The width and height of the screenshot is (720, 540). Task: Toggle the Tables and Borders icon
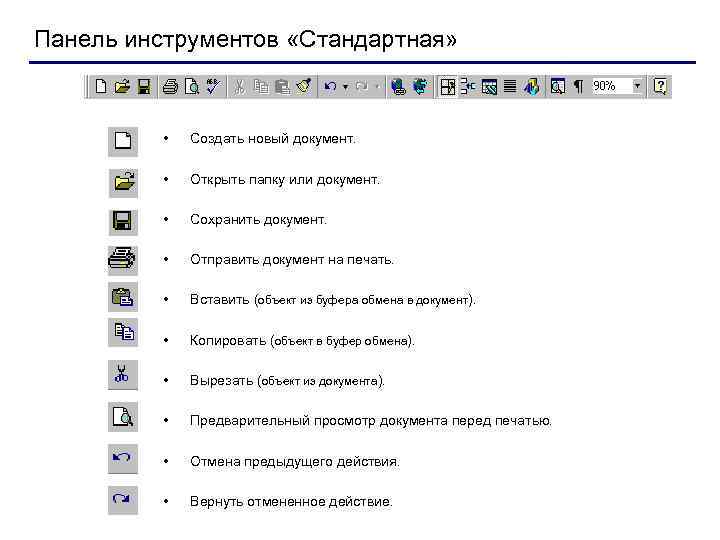coord(447,86)
